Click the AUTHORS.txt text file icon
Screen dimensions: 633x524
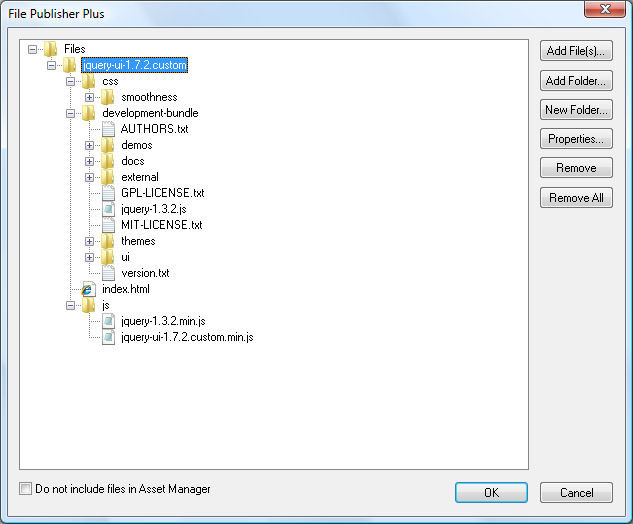(x=108, y=129)
